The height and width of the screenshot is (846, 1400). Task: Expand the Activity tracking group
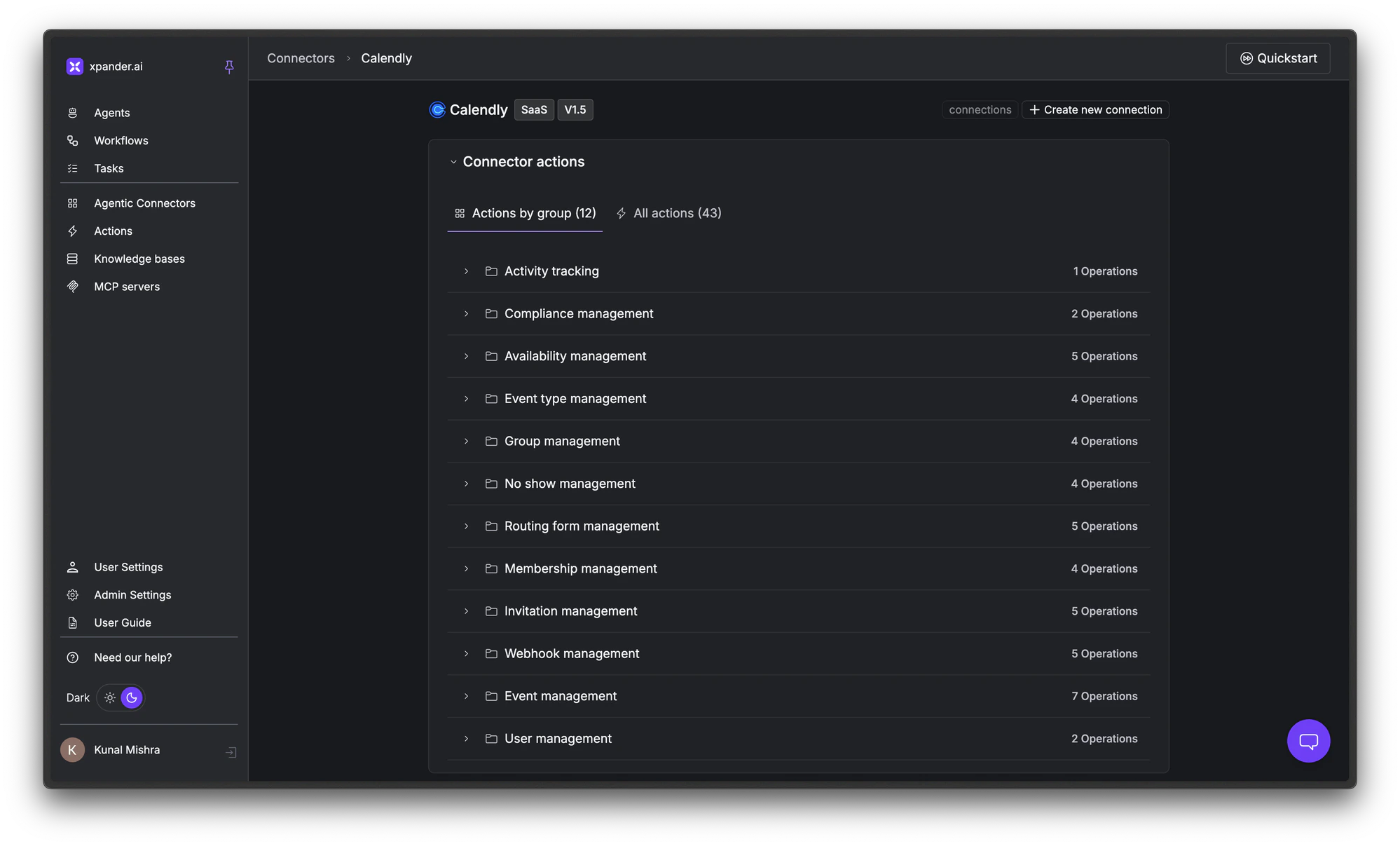point(467,271)
